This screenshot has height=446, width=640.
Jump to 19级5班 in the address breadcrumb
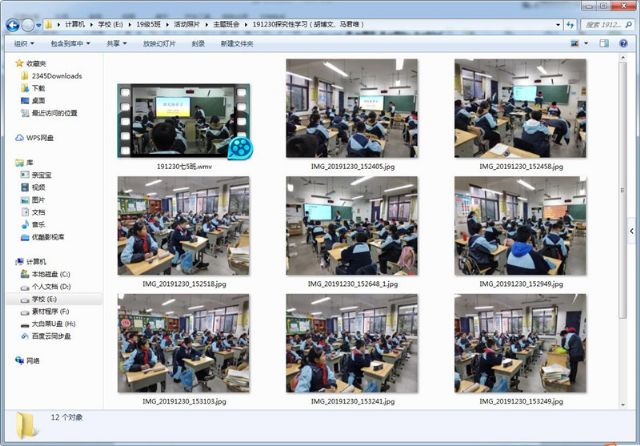[148, 24]
